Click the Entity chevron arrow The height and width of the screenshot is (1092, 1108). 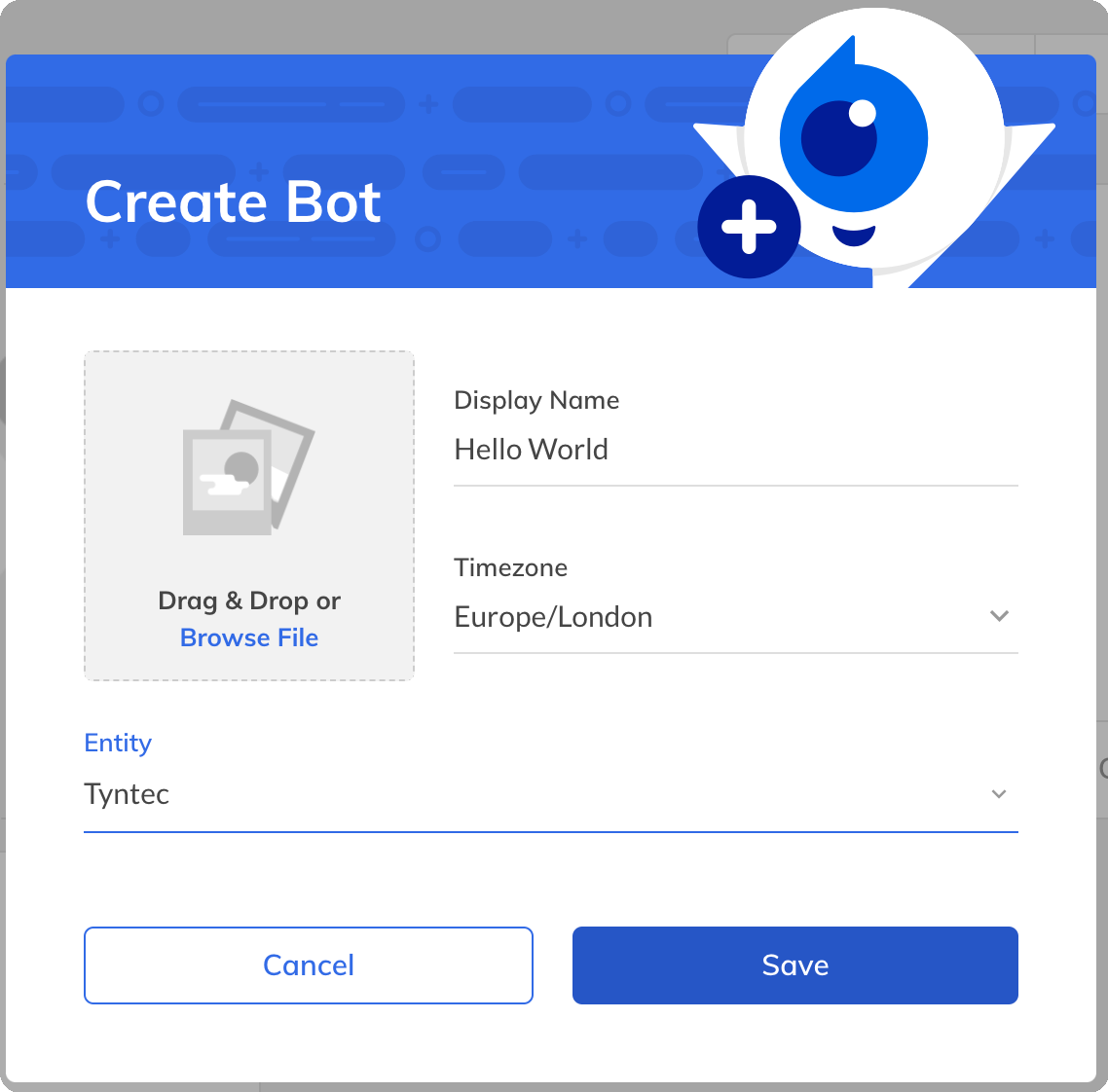pos(999,794)
